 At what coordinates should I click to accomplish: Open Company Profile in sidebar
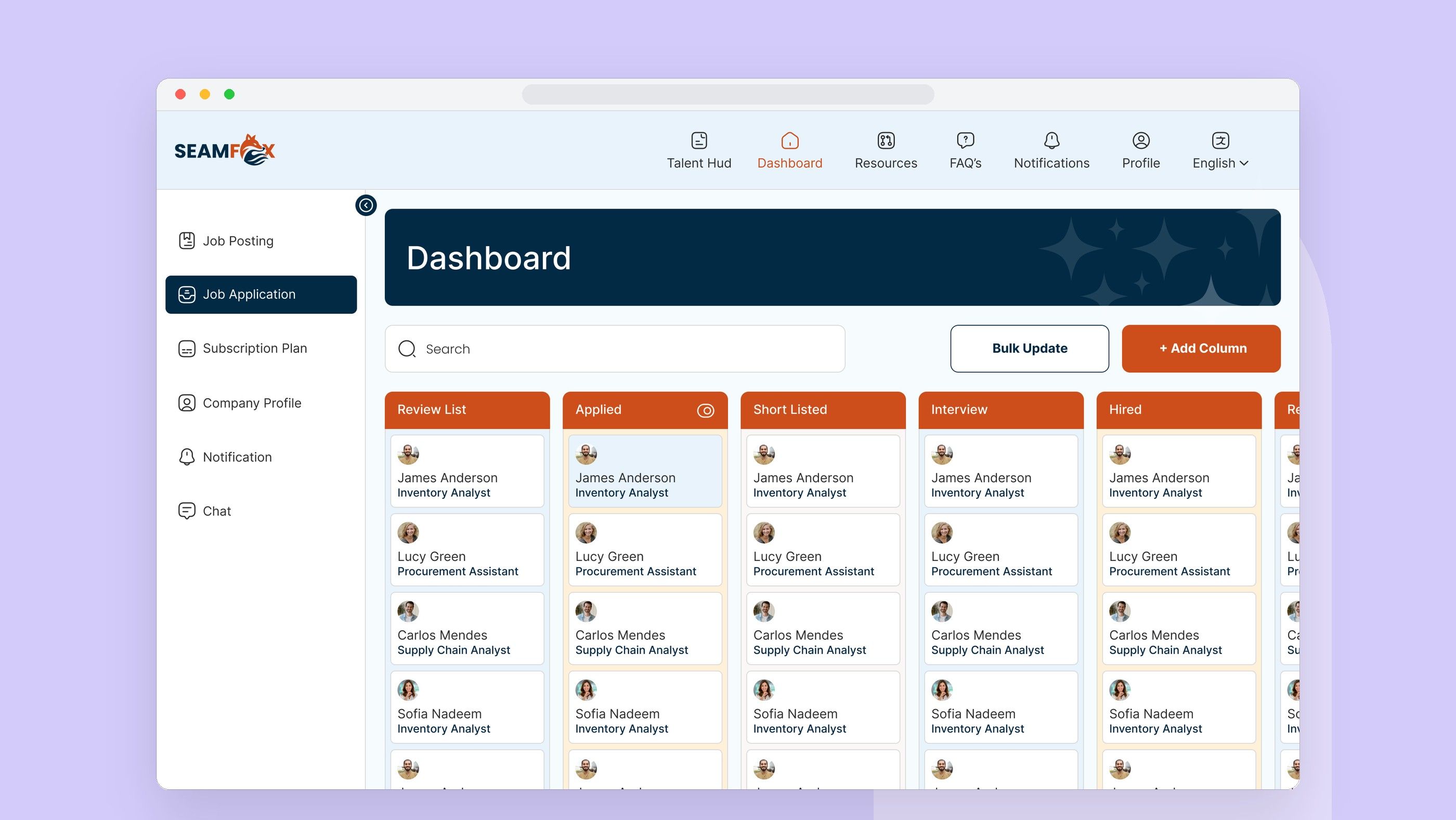tap(261, 403)
